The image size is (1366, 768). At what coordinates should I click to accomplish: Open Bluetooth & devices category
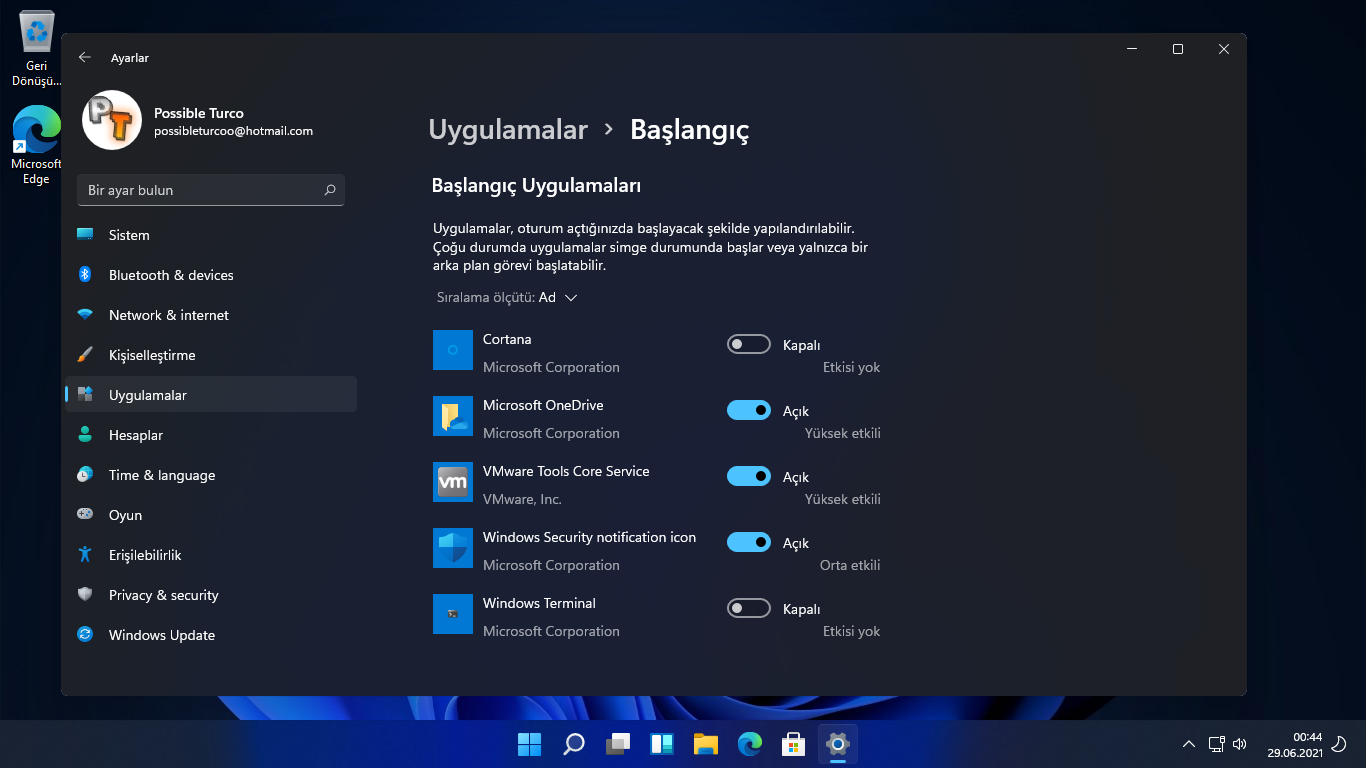pos(211,275)
